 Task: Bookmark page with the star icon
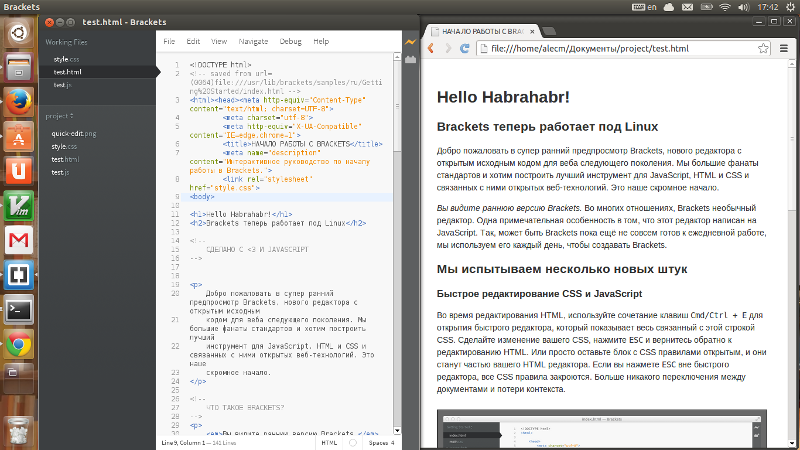pyautogui.click(x=763, y=48)
